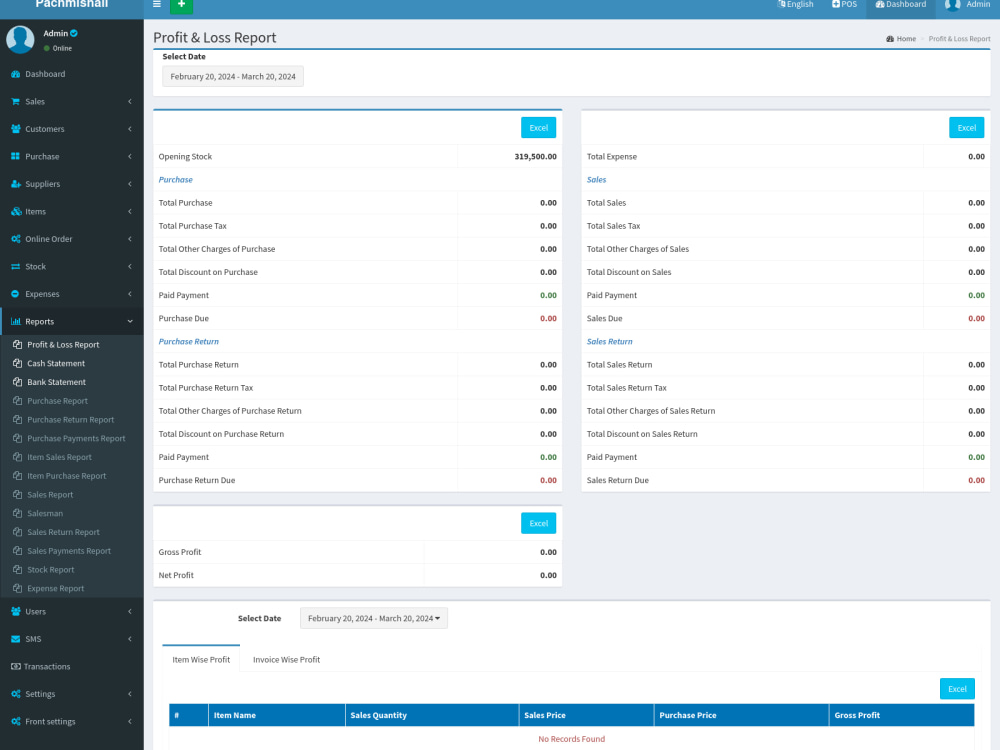Open Sales Return Report menu item
1000x750 pixels.
pyautogui.click(x=63, y=532)
